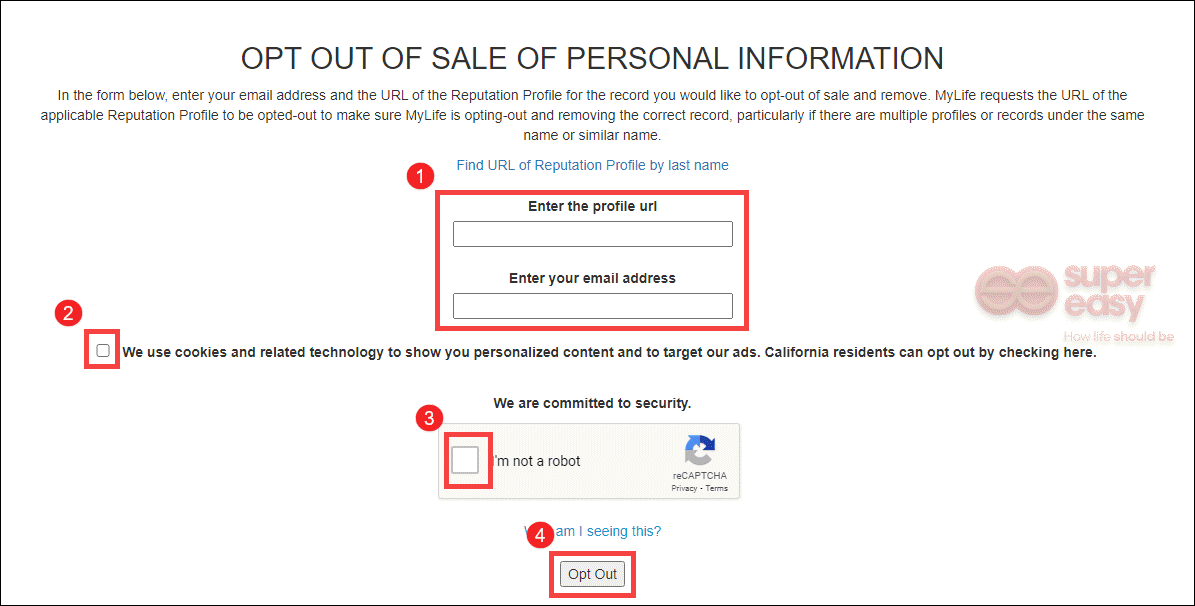
Task: Click the red step 3 circle marker
Action: [x=429, y=418]
